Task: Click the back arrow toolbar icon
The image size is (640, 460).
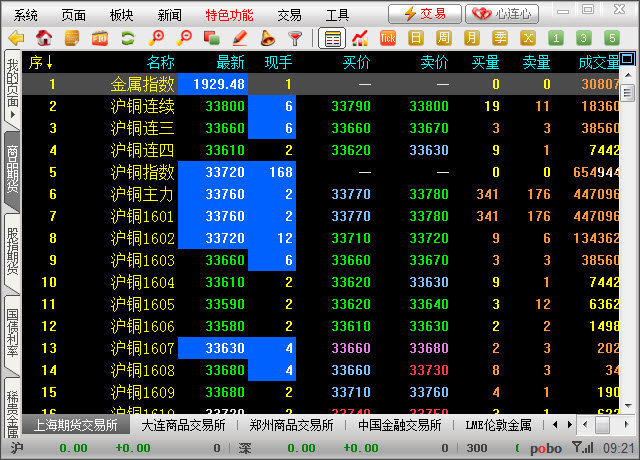Action: [x=16, y=39]
